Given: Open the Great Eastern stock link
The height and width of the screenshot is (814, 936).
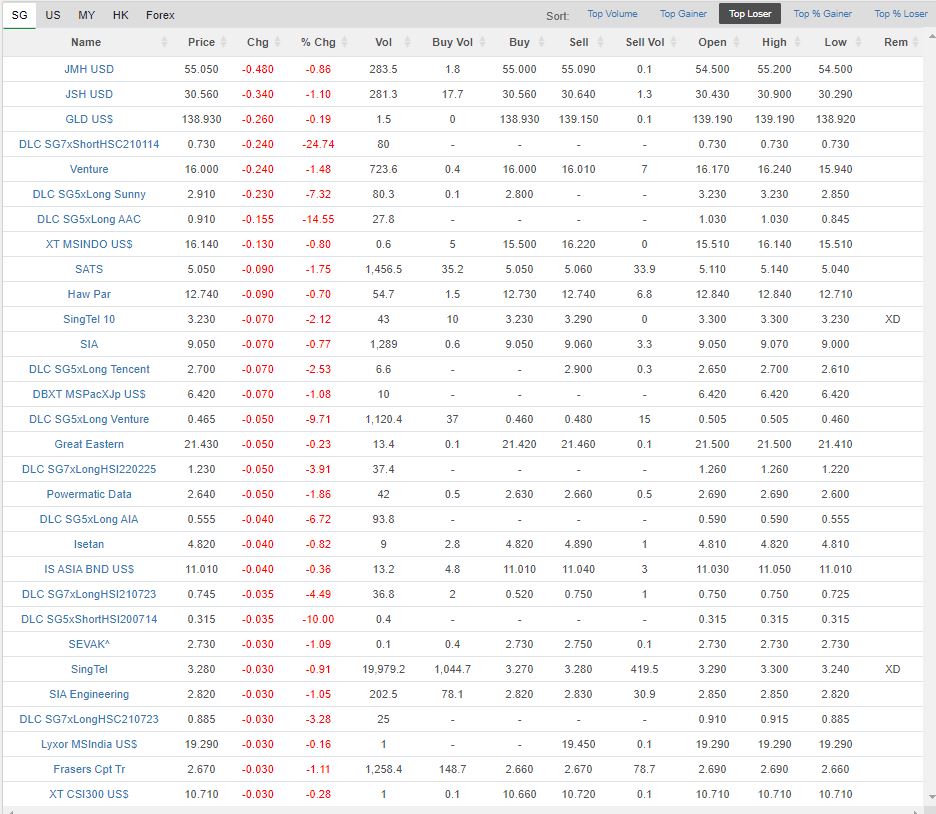Looking at the screenshot, I should (x=89, y=445).
